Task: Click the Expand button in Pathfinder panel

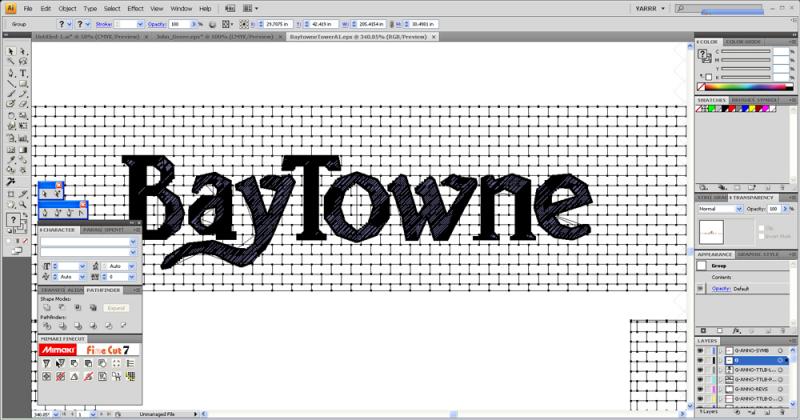Action: [116, 308]
